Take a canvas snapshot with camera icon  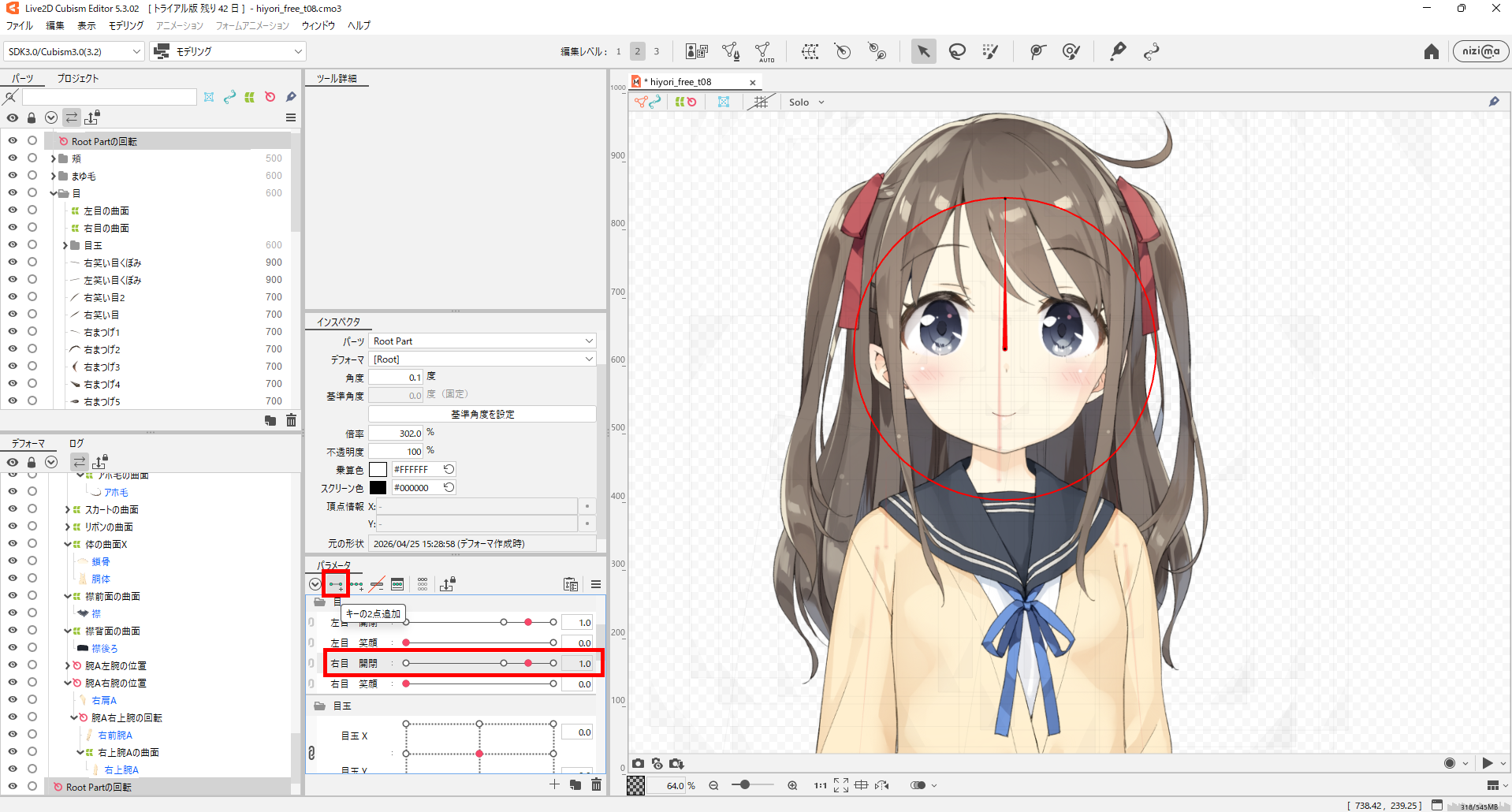[638, 763]
